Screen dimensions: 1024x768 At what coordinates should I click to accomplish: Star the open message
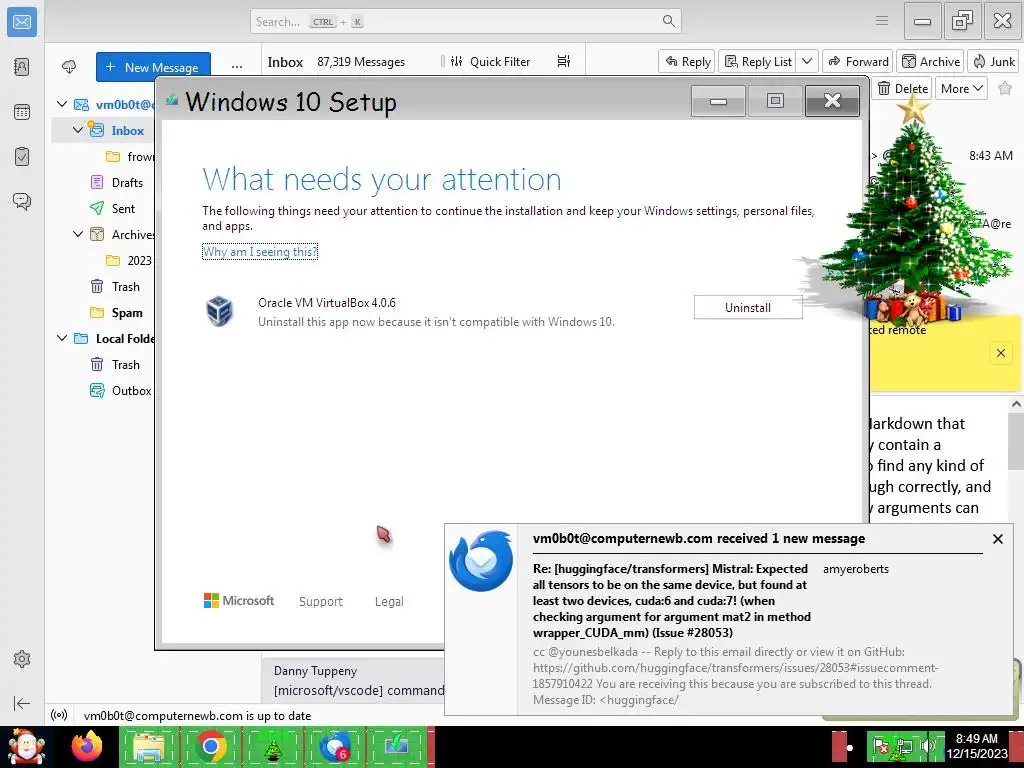[x=1005, y=89]
